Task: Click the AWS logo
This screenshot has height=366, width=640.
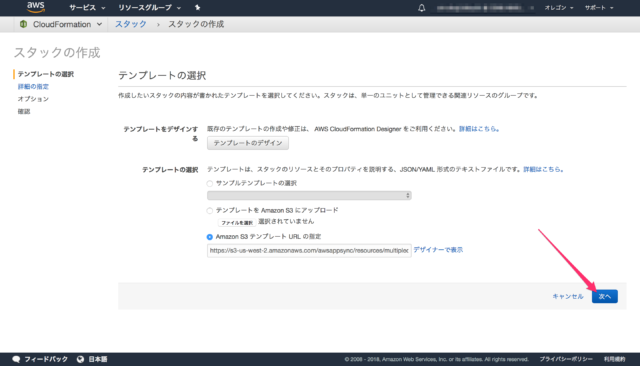Action: (36, 7)
